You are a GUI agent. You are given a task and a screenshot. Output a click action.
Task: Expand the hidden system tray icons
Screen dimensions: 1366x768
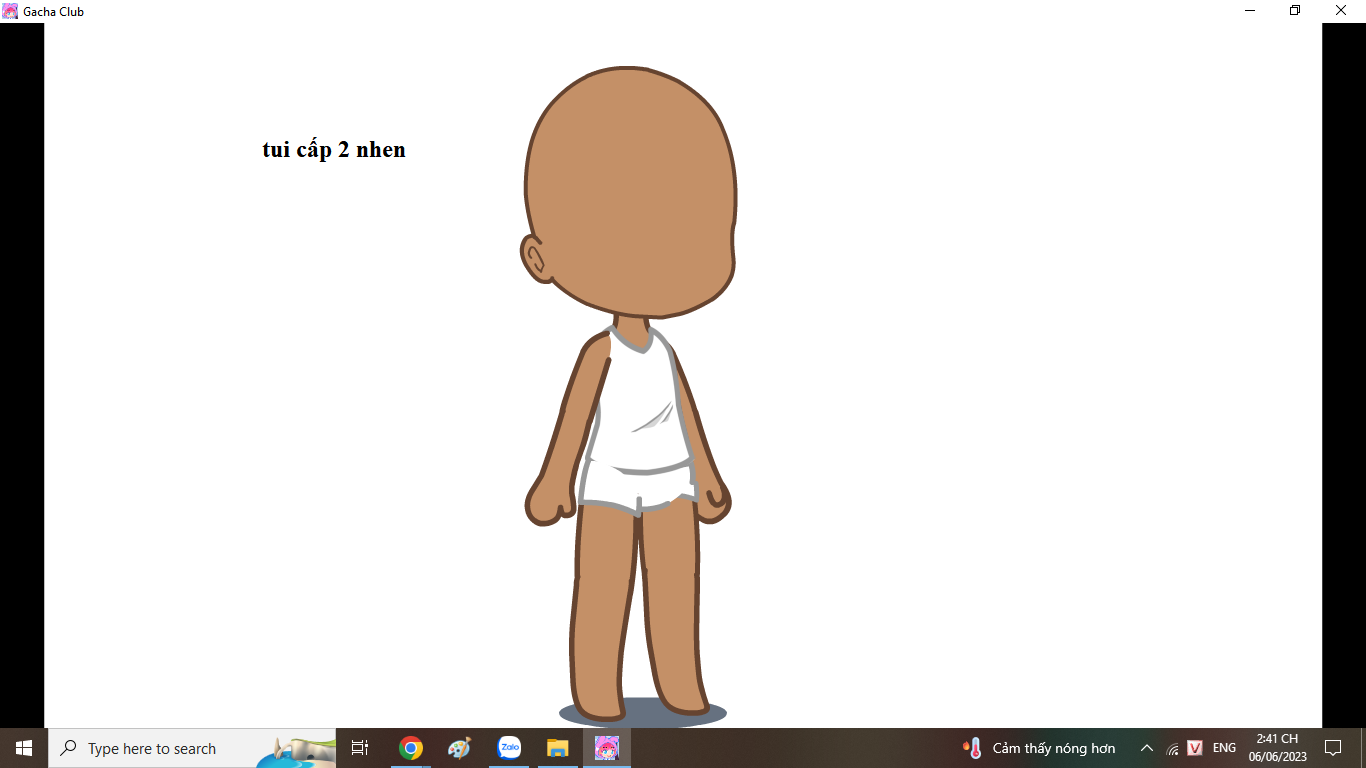pos(1147,748)
